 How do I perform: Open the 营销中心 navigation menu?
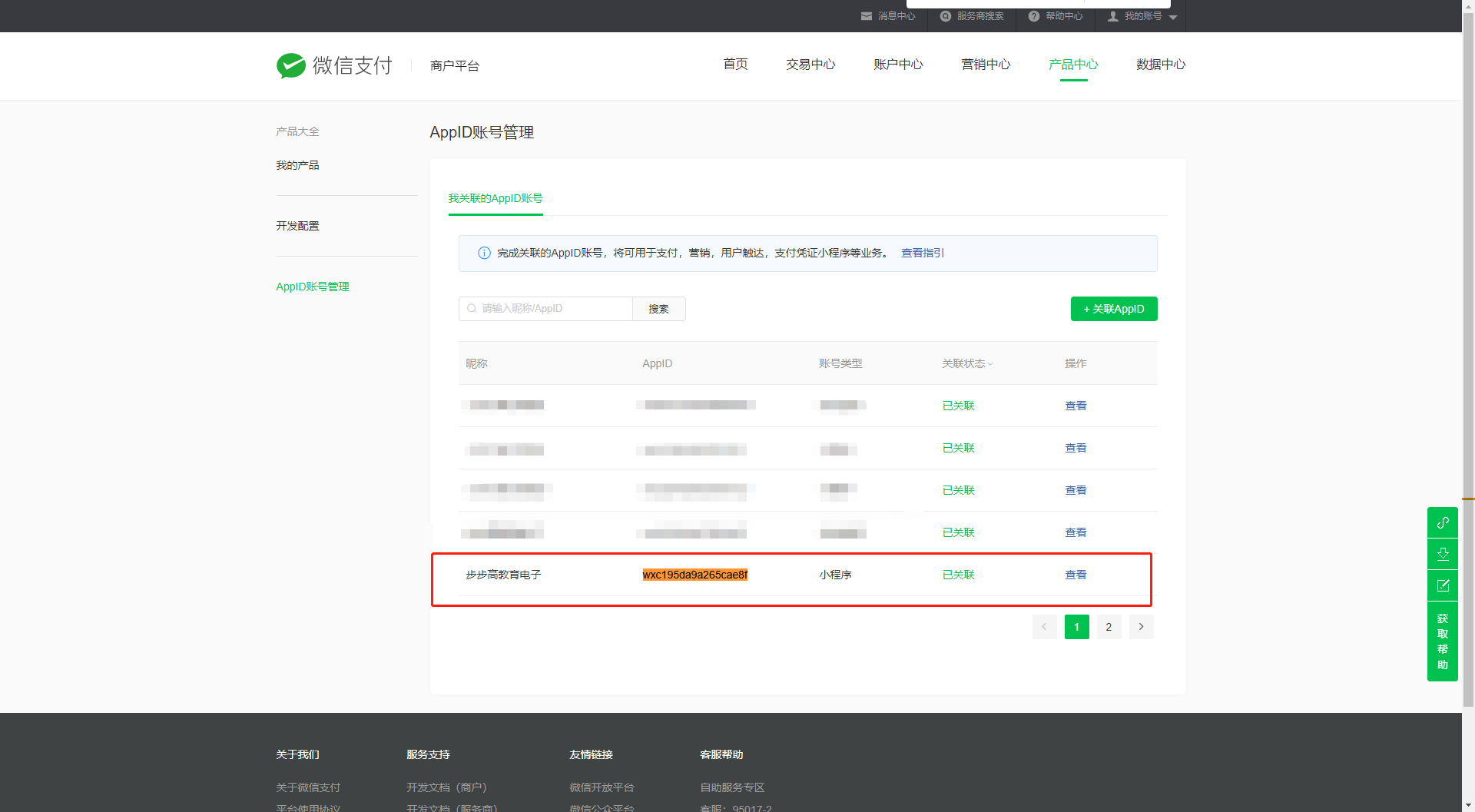coord(986,65)
